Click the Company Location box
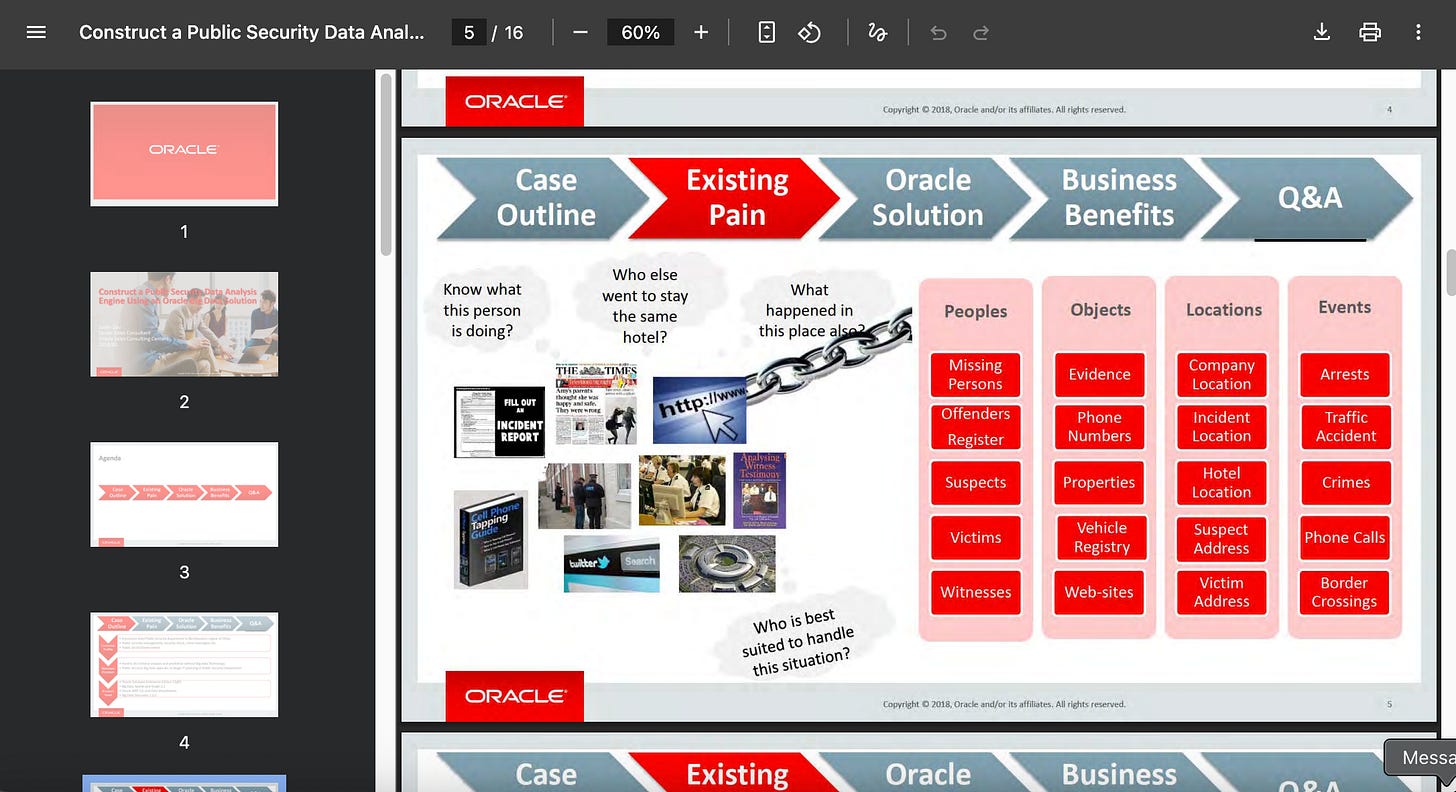Viewport: 1456px width, 792px height. (x=1221, y=375)
